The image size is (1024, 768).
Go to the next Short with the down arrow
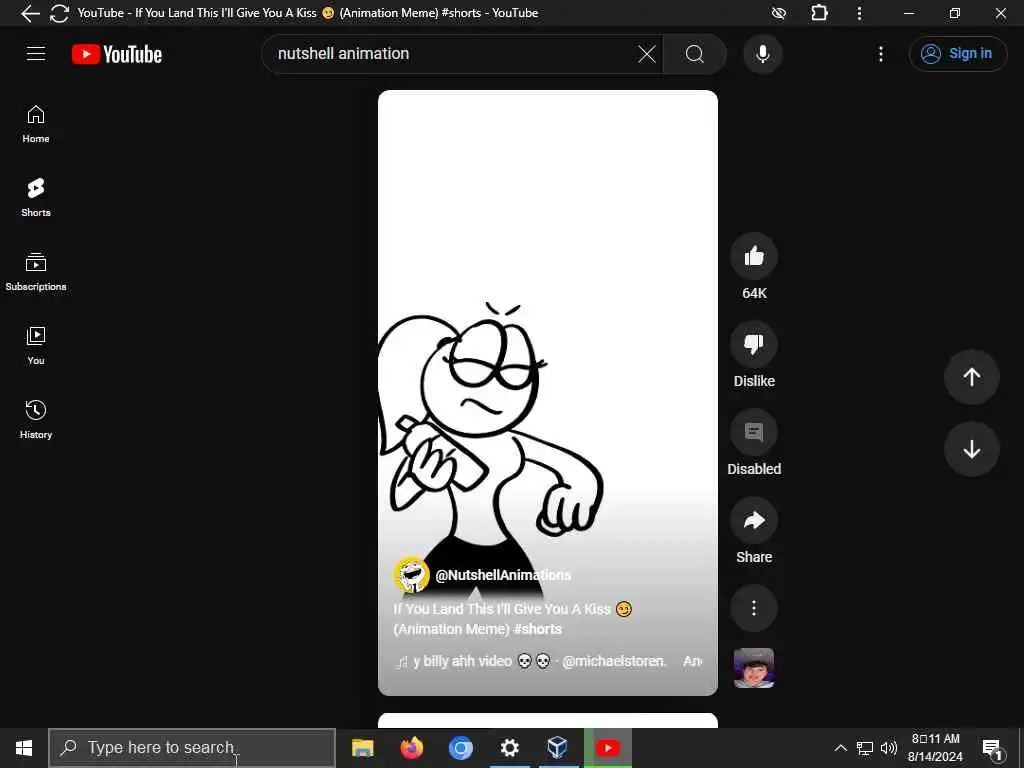click(x=971, y=449)
